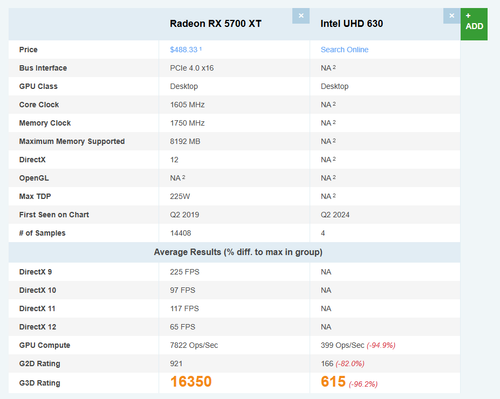Click the Max TDP row label

pos(35,196)
